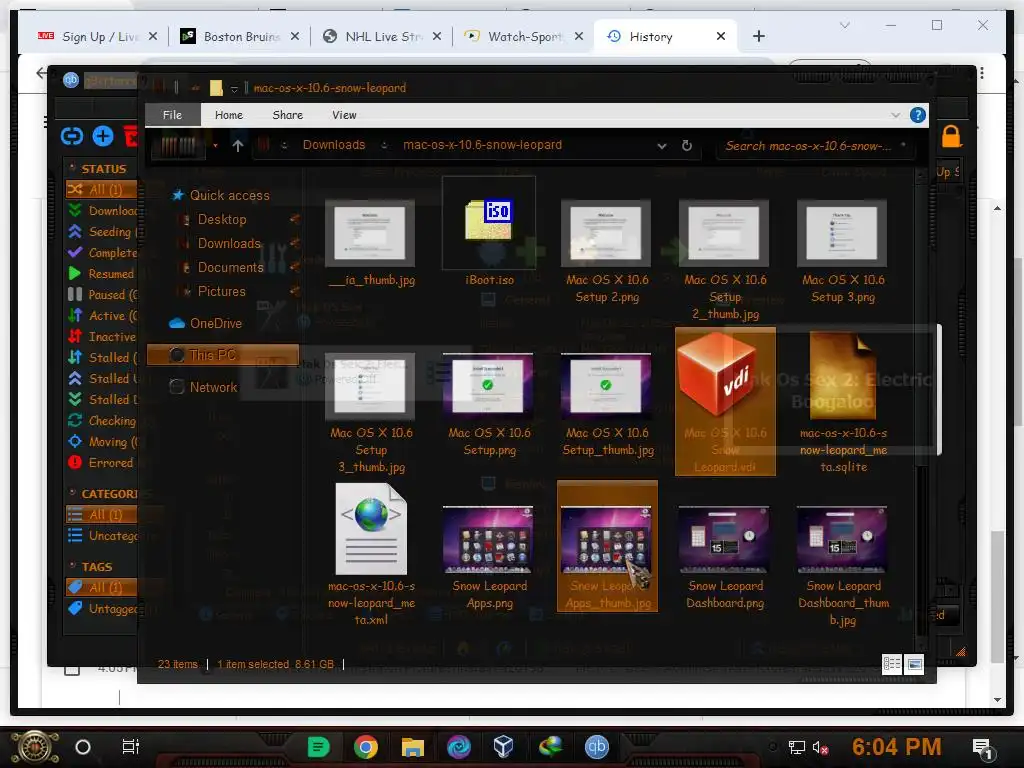The height and width of the screenshot is (768, 1024).
Task: Click Downloads in the address breadcrumb
Action: point(334,145)
